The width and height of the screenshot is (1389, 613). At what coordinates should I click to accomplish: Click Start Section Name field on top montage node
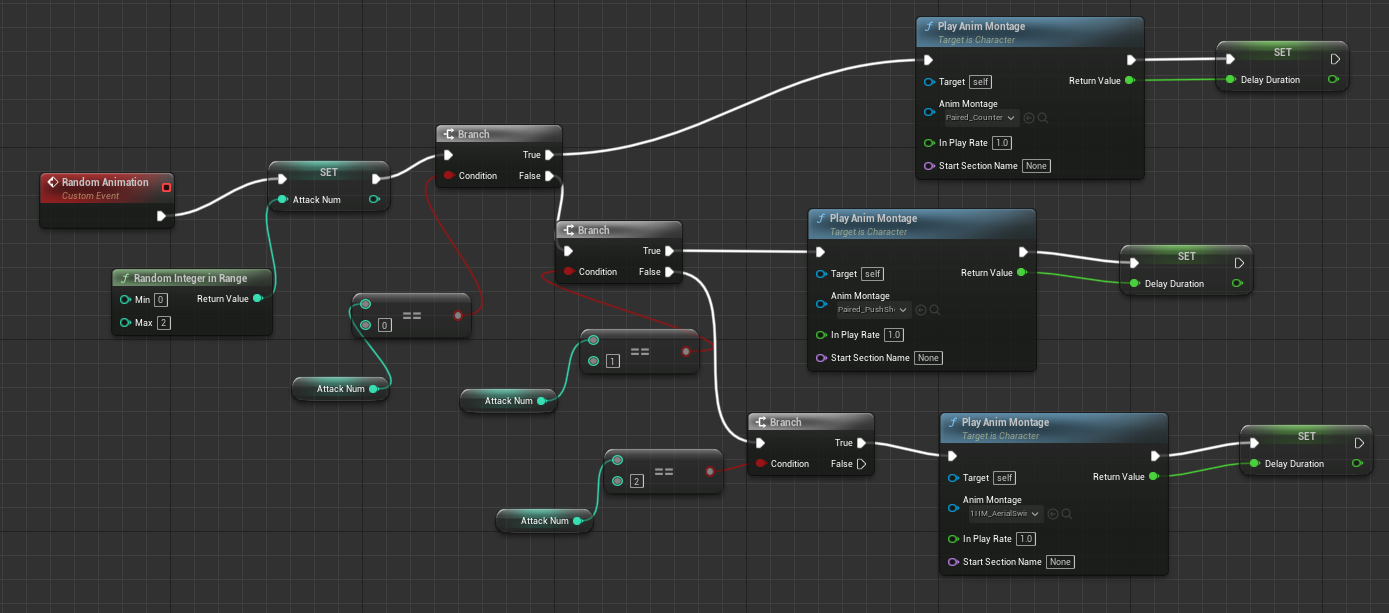point(1036,166)
